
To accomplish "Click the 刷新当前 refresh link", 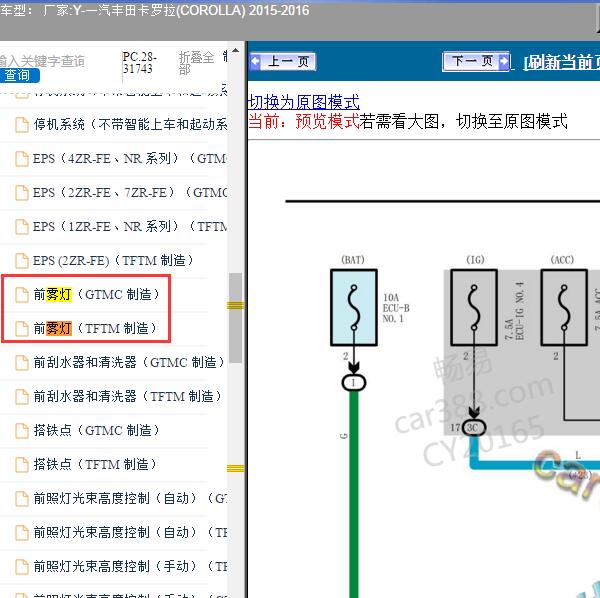I will coord(562,62).
